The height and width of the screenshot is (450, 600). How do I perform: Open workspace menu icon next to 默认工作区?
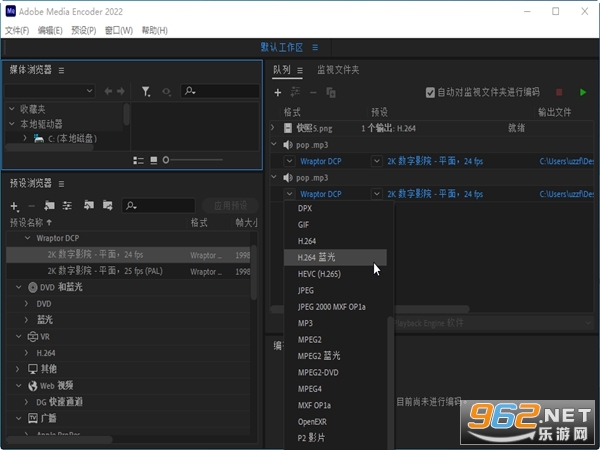[315, 47]
